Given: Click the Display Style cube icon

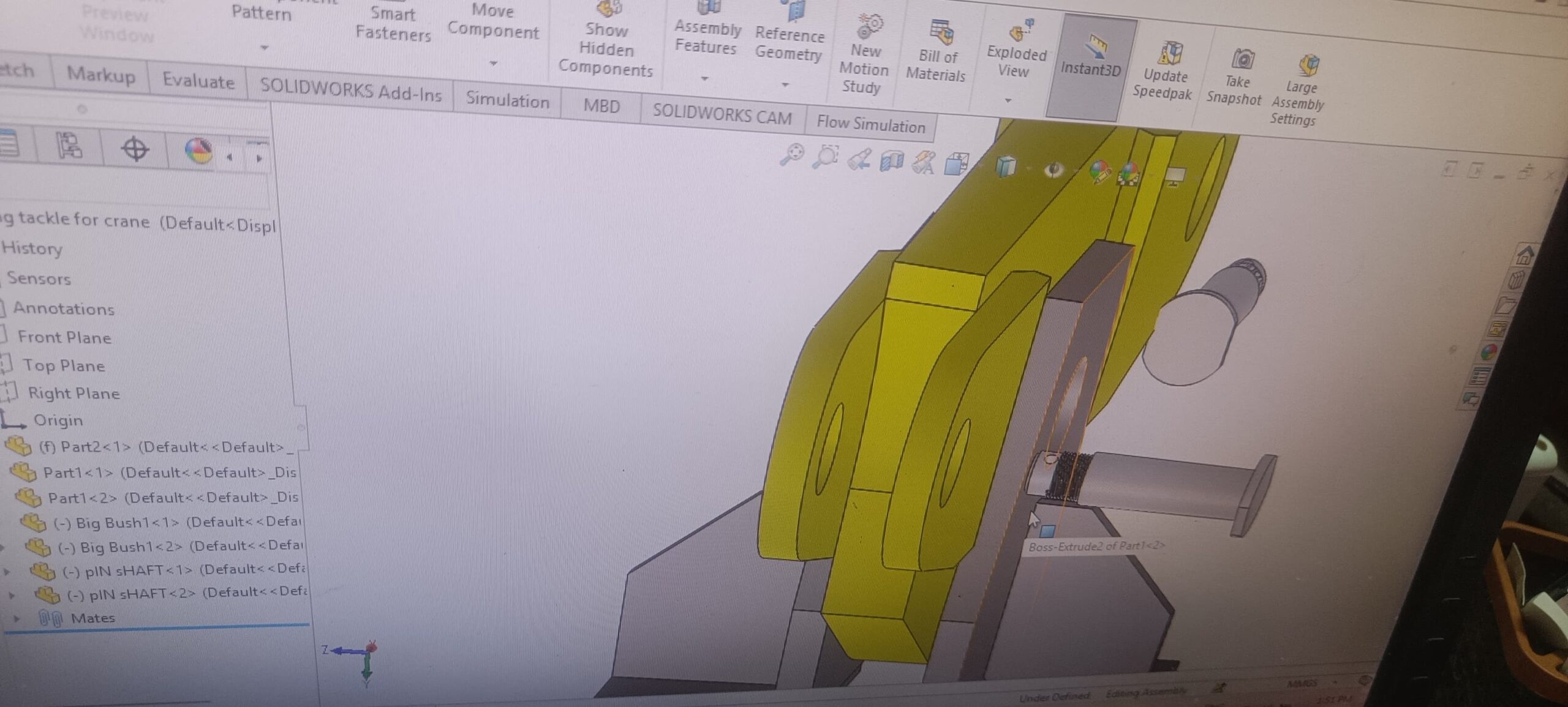Looking at the screenshot, I should point(1005,166).
